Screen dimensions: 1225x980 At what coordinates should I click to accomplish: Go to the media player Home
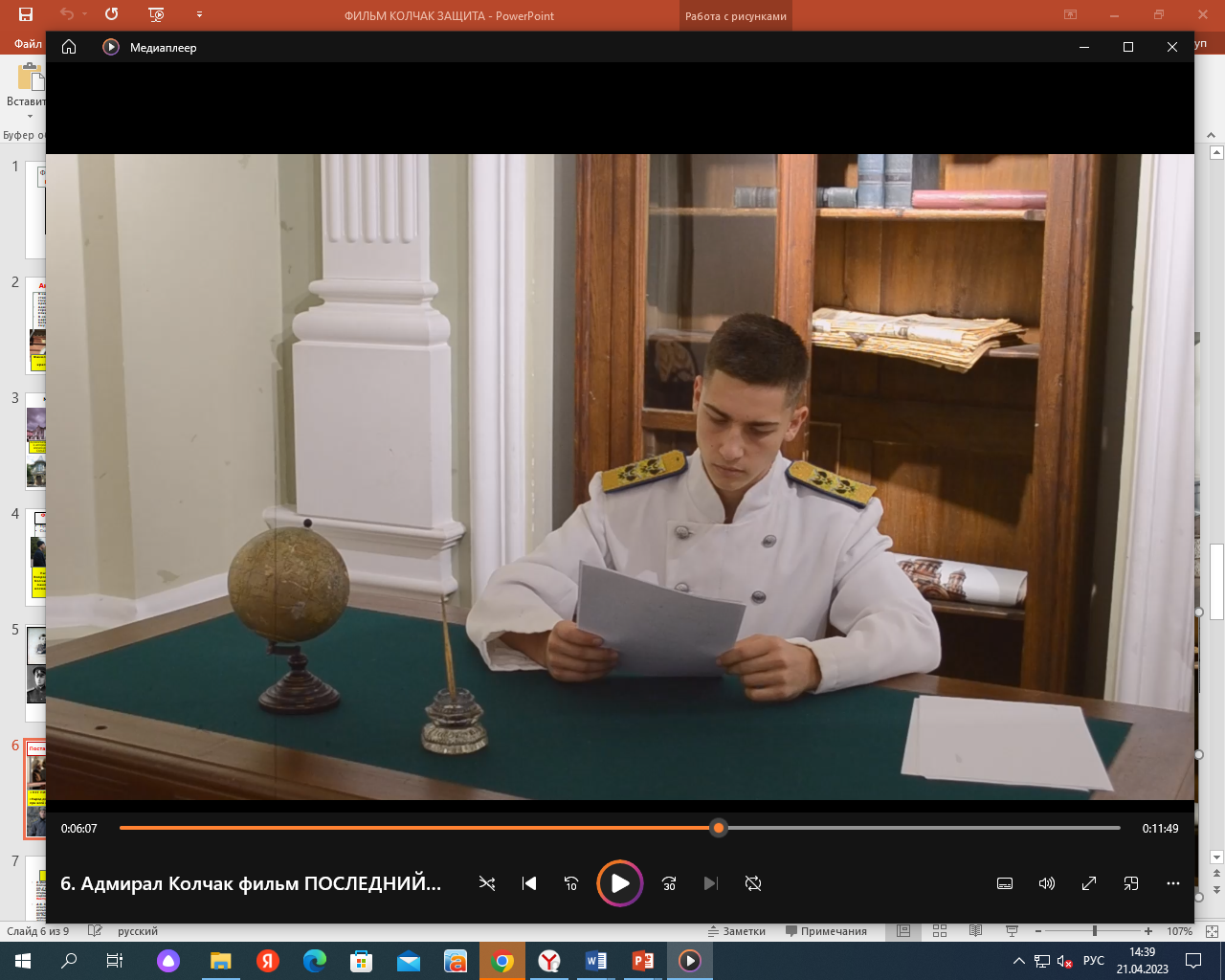[x=69, y=47]
